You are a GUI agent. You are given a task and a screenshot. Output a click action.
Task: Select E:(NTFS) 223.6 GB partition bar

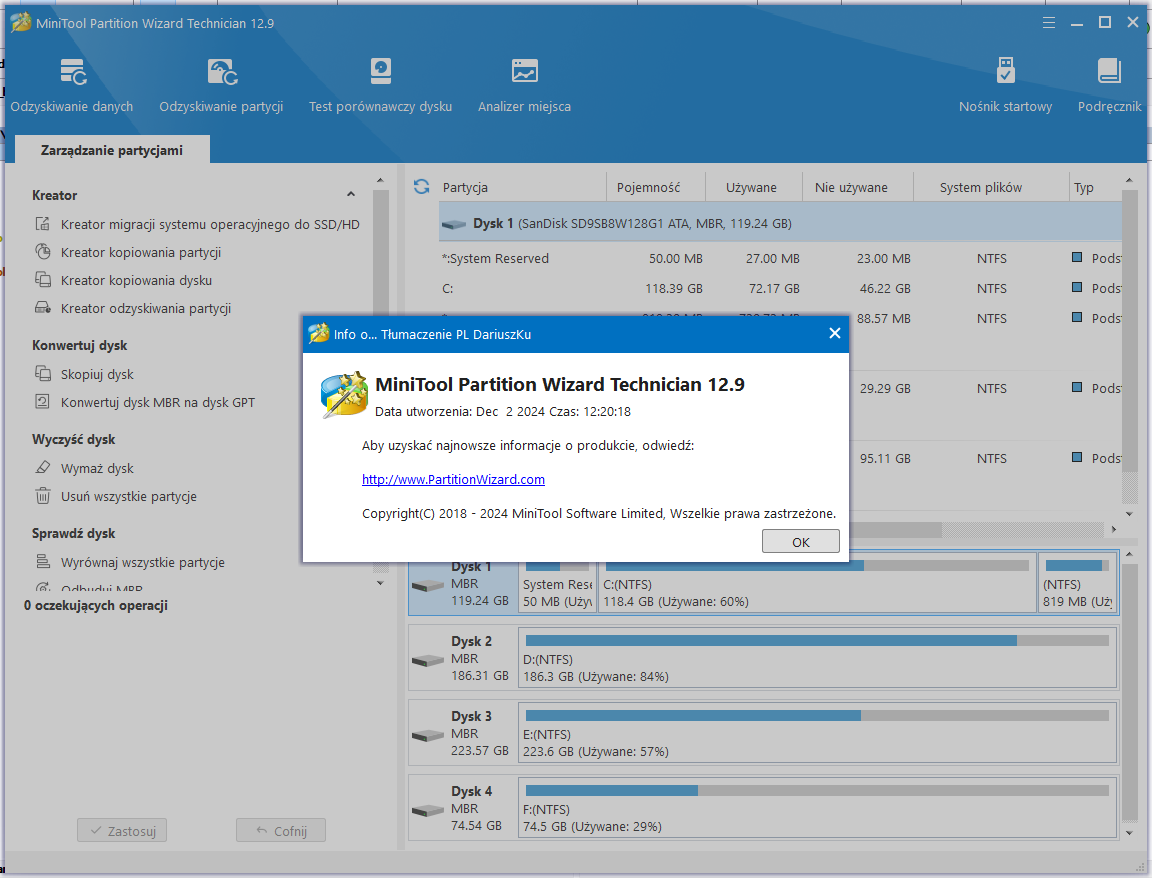coord(817,733)
